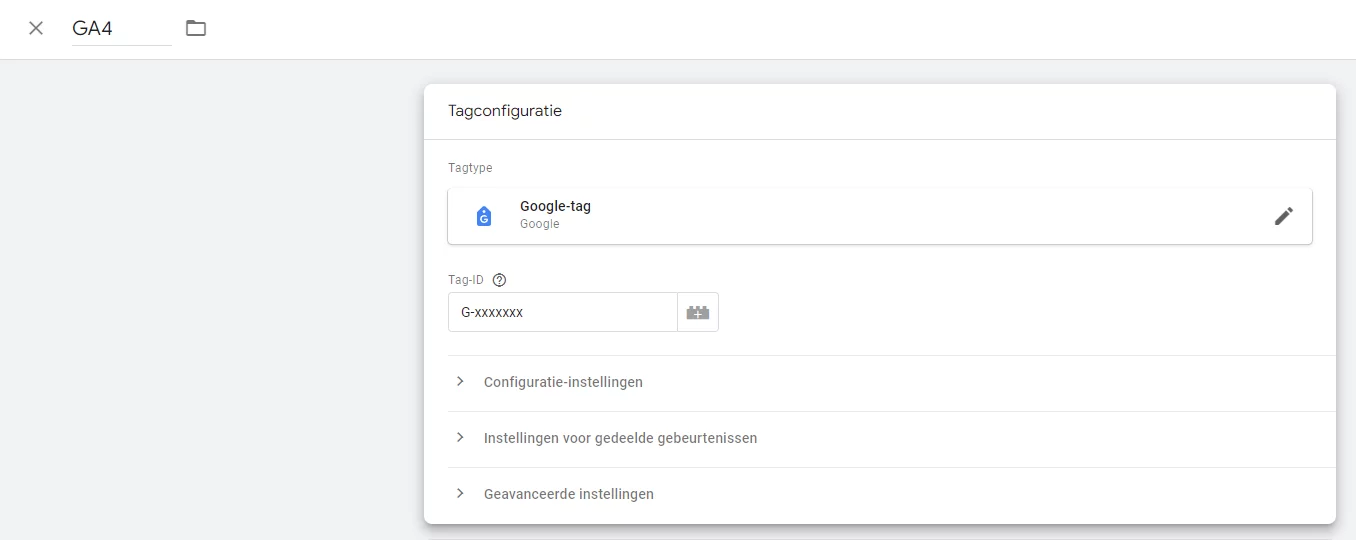The image size is (1356, 540).
Task: Click the pencil icon to edit tag type
Action: pos(1284,216)
